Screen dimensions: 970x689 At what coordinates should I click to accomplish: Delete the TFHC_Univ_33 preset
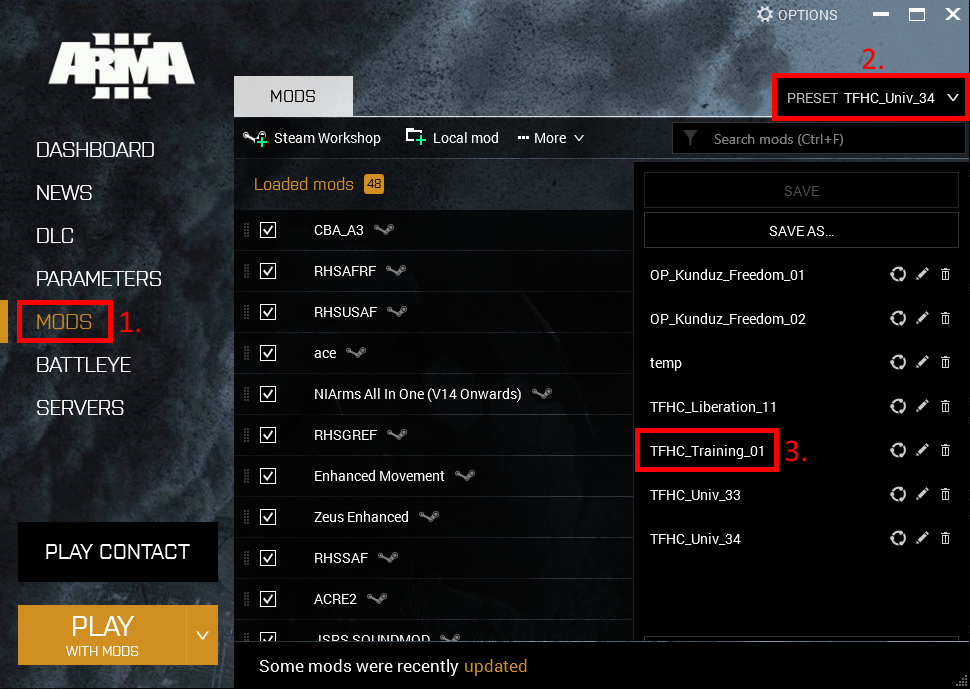(945, 494)
